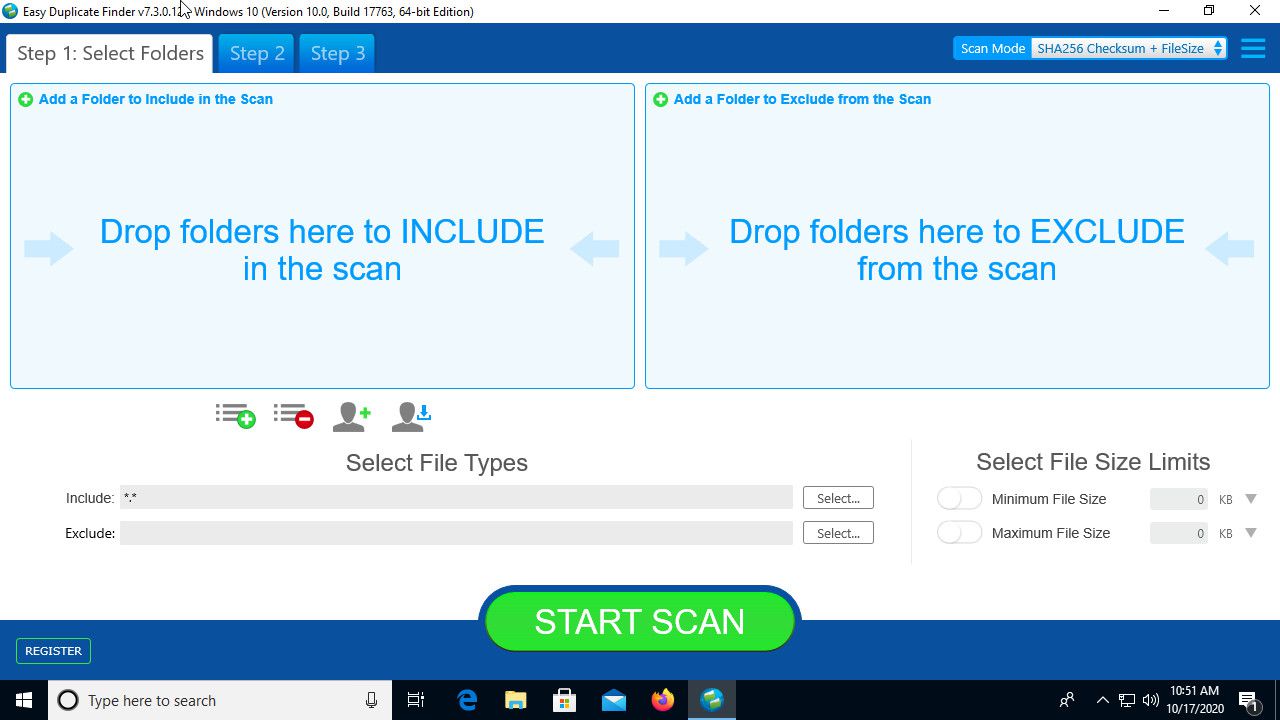Click the network tray icon

(x=1127, y=700)
